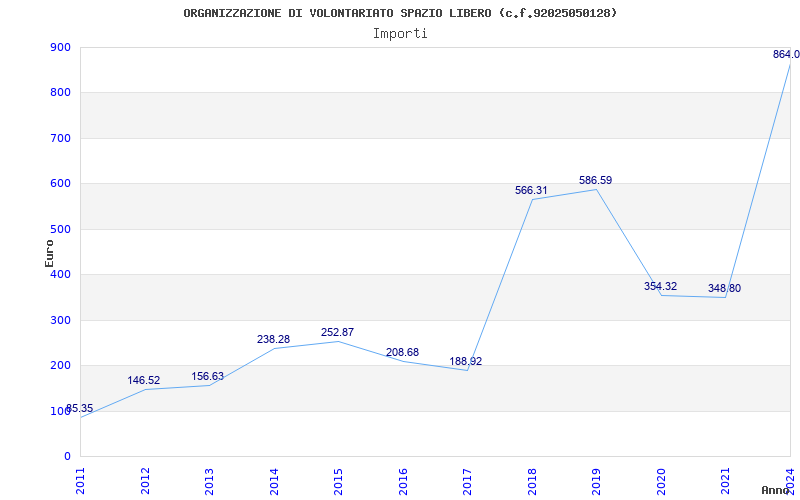Select the 85.35 value label
Screen dimensions: 800x500
[80, 408]
